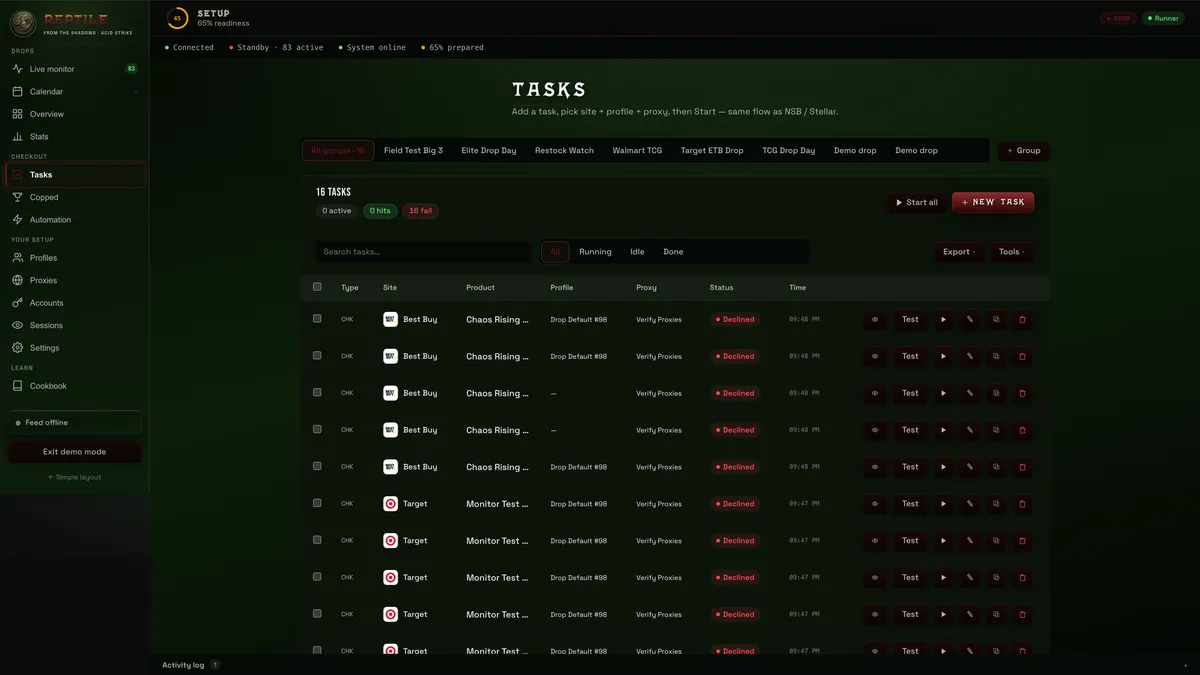Click Test on the fourth Target row
Image resolution: width=1200 pixels, height=675 pixels.
point(910,614)
